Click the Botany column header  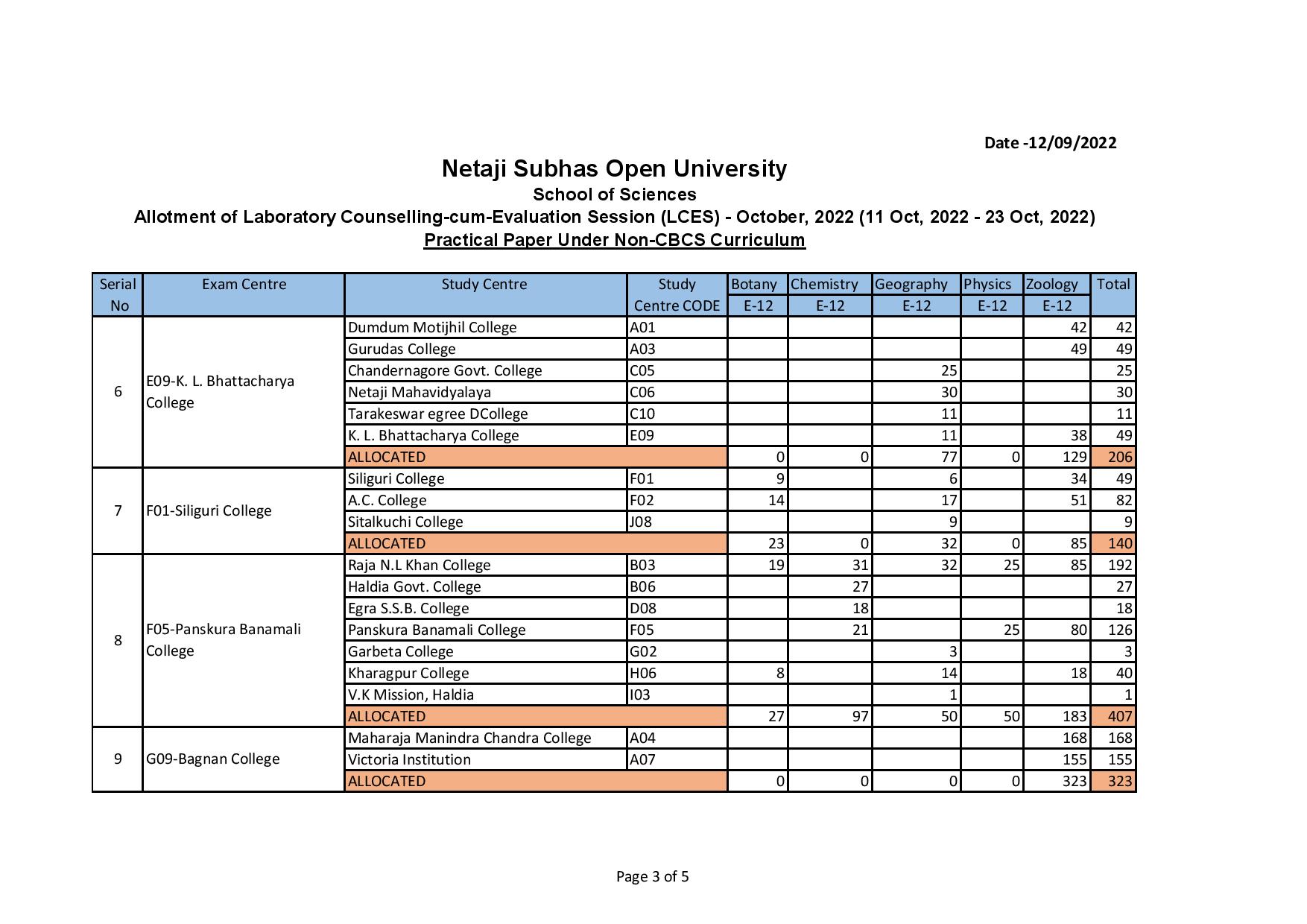tap(754, 284)
